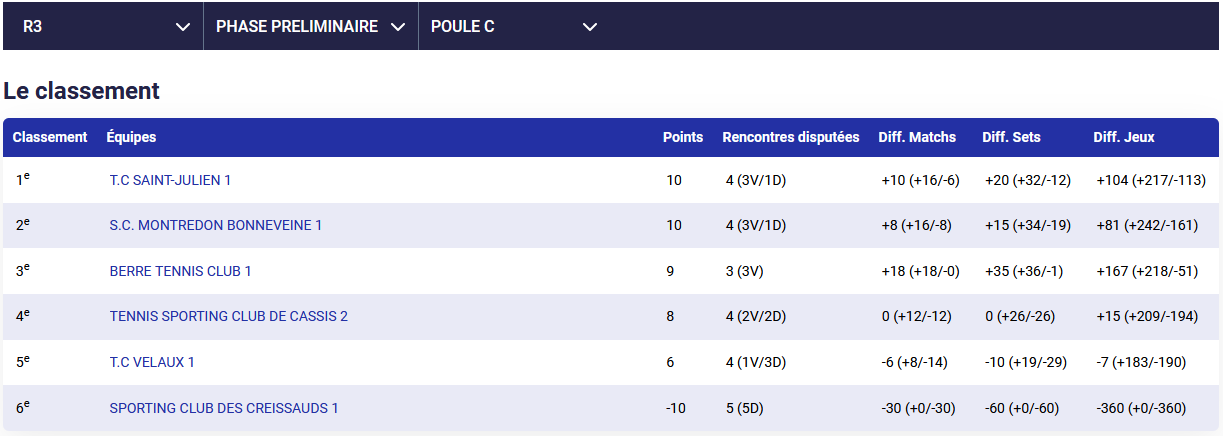Click points value 9 for Berre

pyautogui.click(x=670, y=271)
